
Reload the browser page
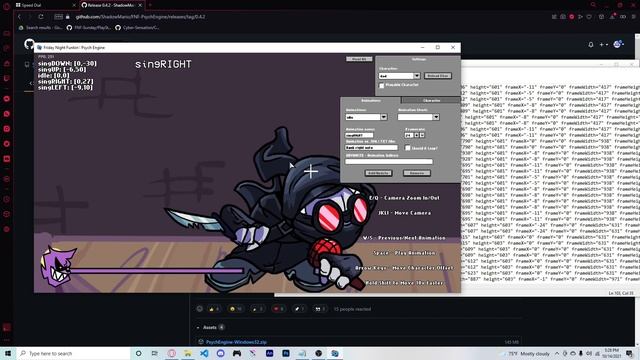click(x=41, y=17)
